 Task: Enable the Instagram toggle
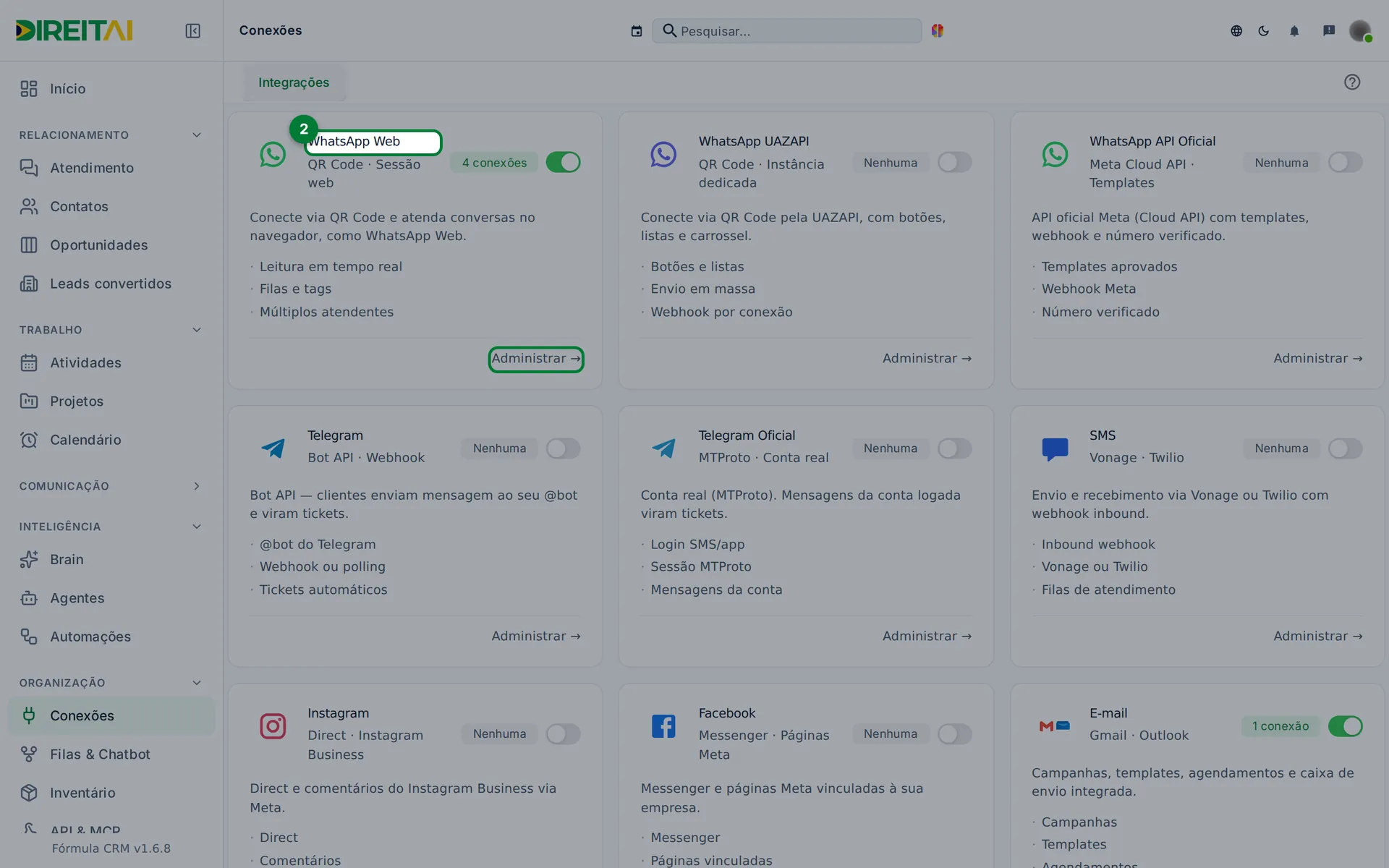[x=563, y=734]
